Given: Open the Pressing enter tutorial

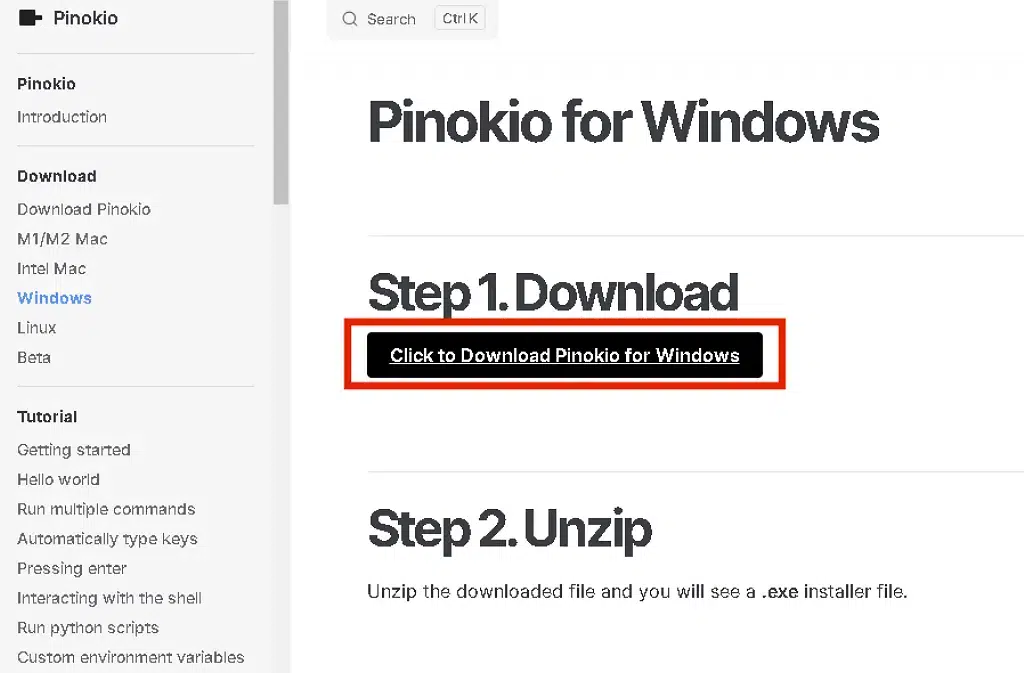Looking at the screenshot, I should pos(72,568).
